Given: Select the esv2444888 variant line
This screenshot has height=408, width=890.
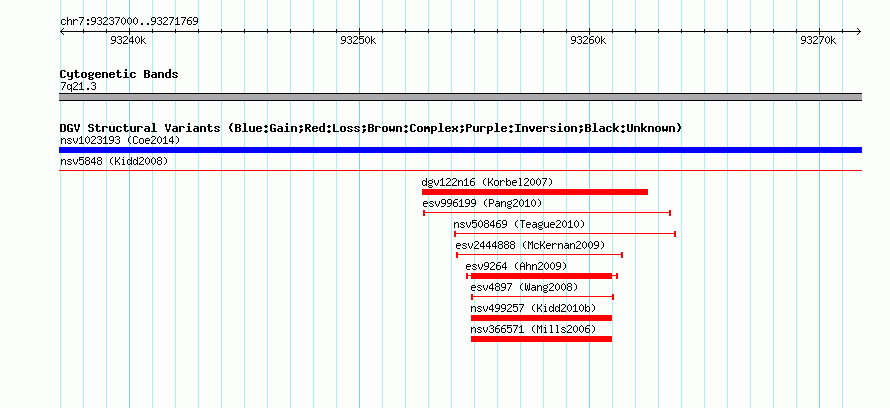Looking at the screenshot, I should (540, 255).
